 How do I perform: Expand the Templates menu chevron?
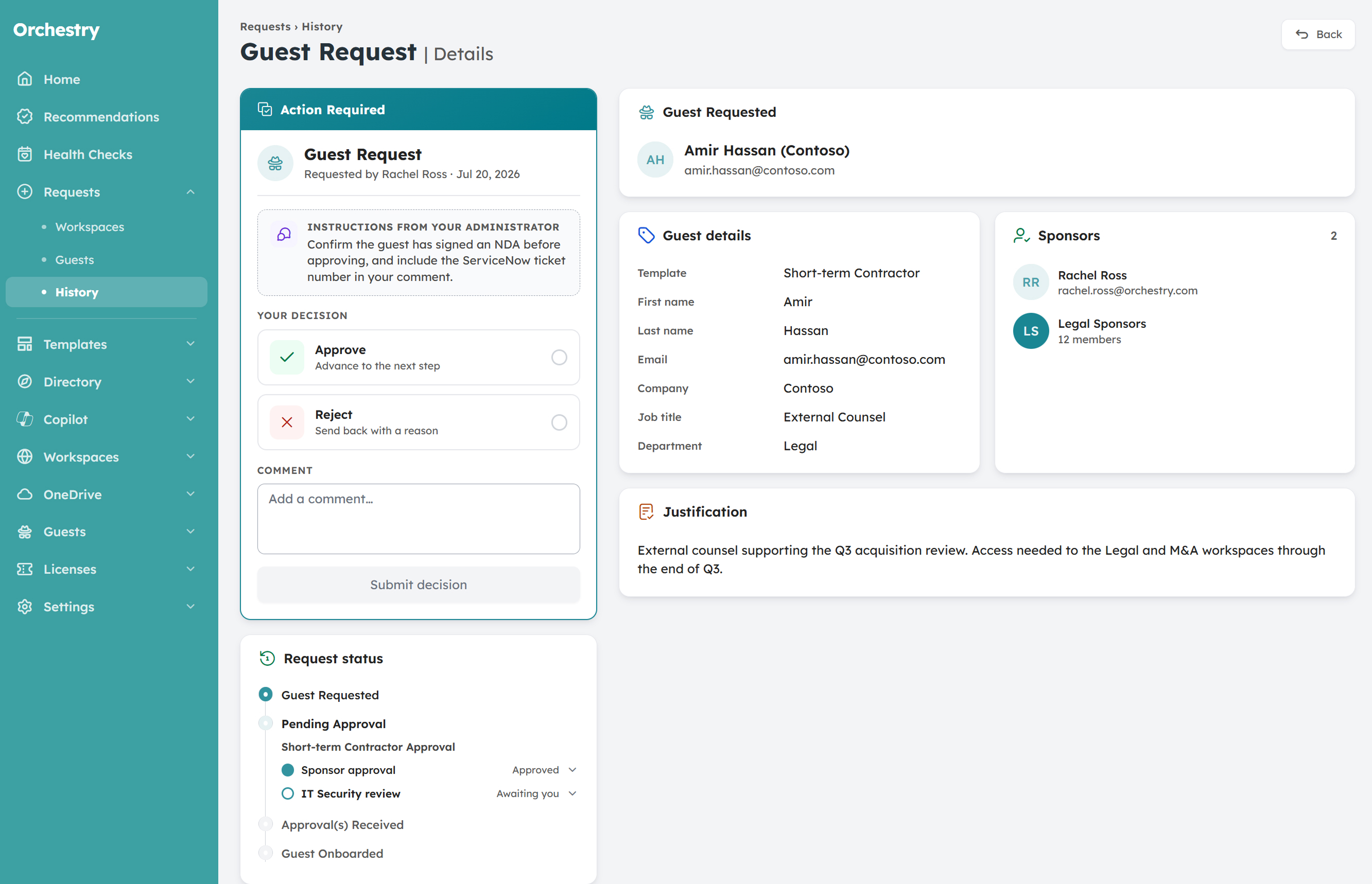(x=190, y=344)
